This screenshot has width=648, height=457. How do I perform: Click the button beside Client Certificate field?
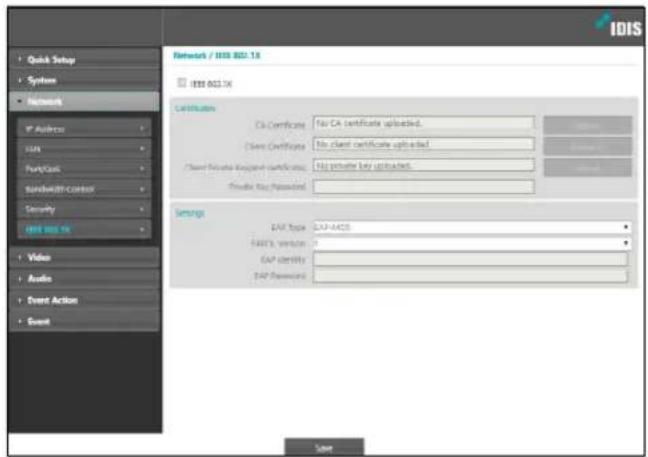coord(588,146)
